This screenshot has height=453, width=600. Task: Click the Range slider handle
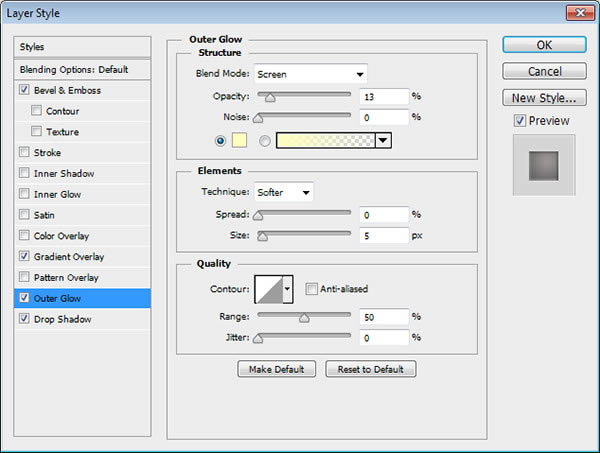(x=304, y=318)
